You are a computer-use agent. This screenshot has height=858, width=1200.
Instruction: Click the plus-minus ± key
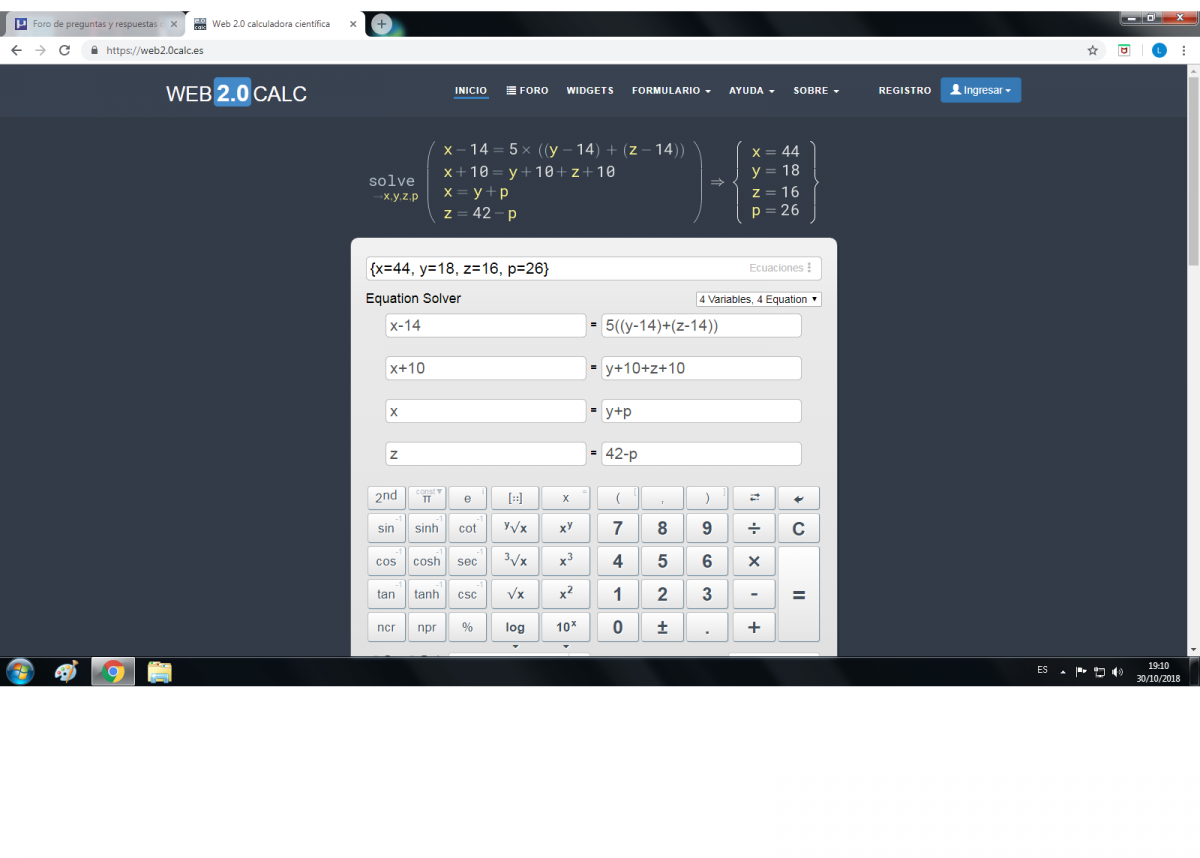[662, 627]
